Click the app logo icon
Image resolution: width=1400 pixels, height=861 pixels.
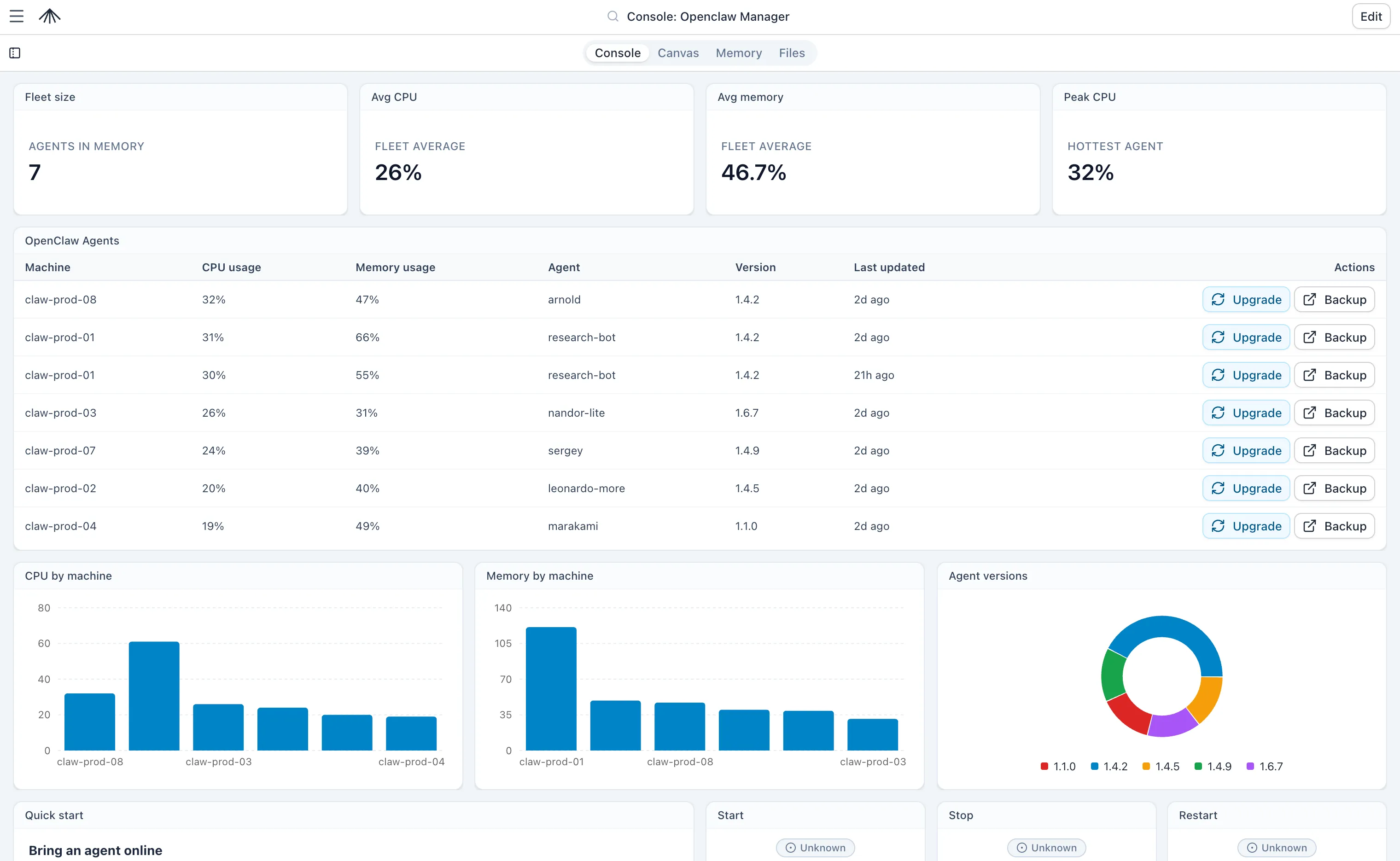tap(50, 17)
